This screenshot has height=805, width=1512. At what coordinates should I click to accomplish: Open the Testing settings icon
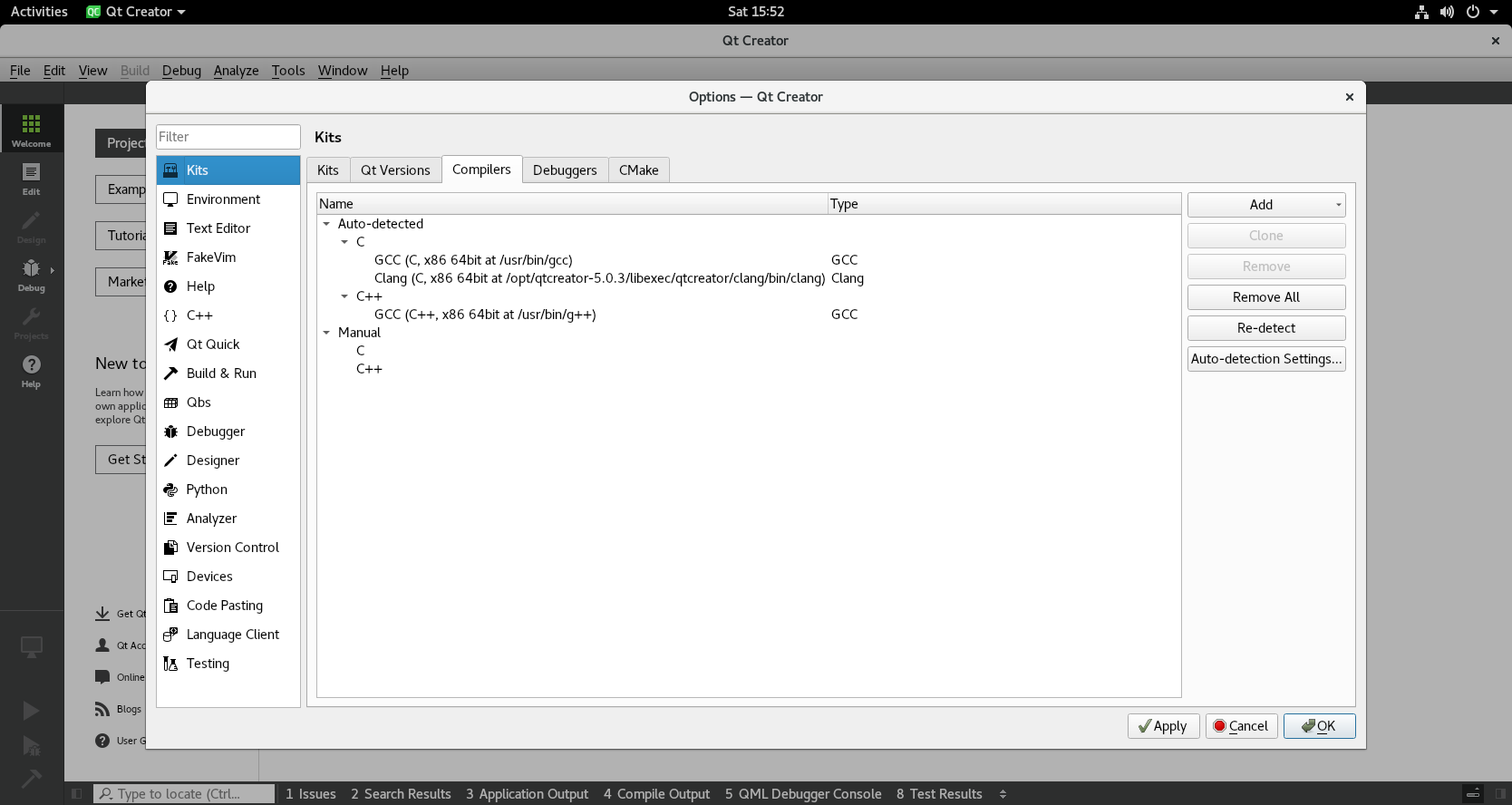click(170, 664)
